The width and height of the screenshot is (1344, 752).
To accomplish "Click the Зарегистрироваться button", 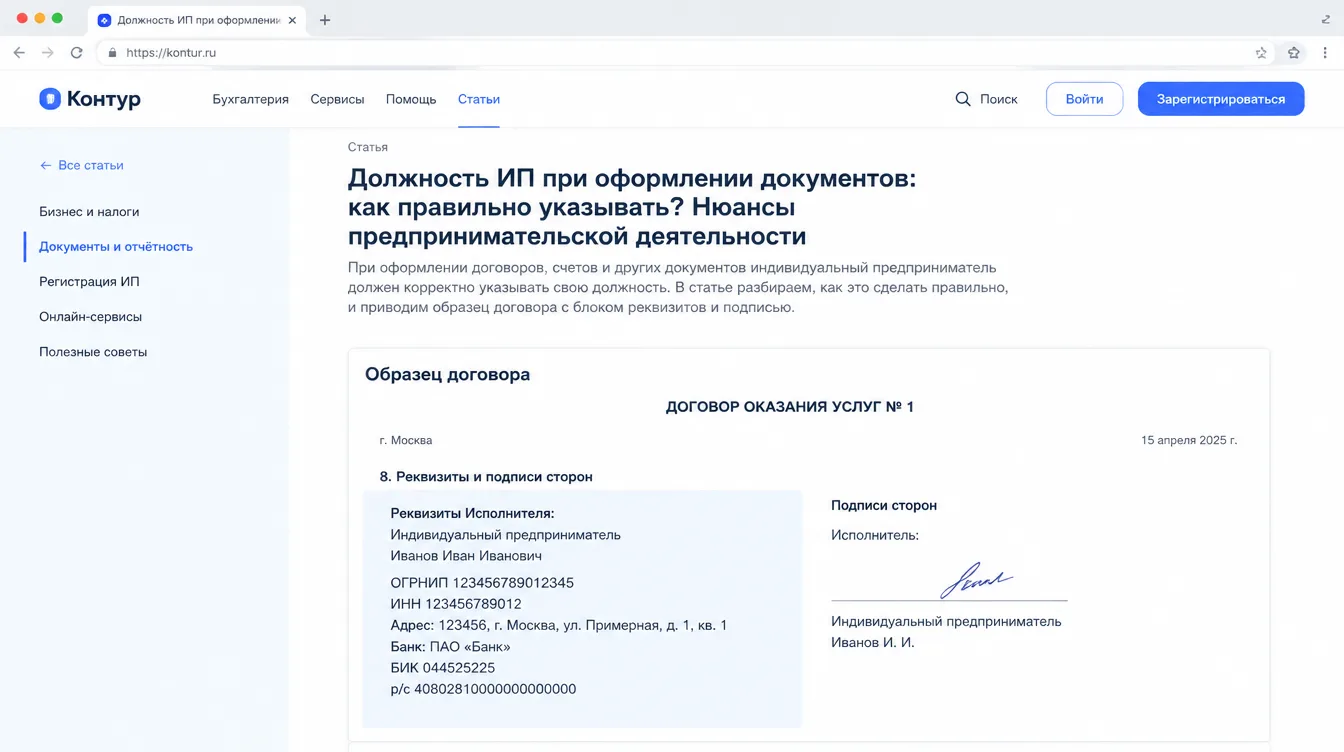I will tap(1221, 99).
